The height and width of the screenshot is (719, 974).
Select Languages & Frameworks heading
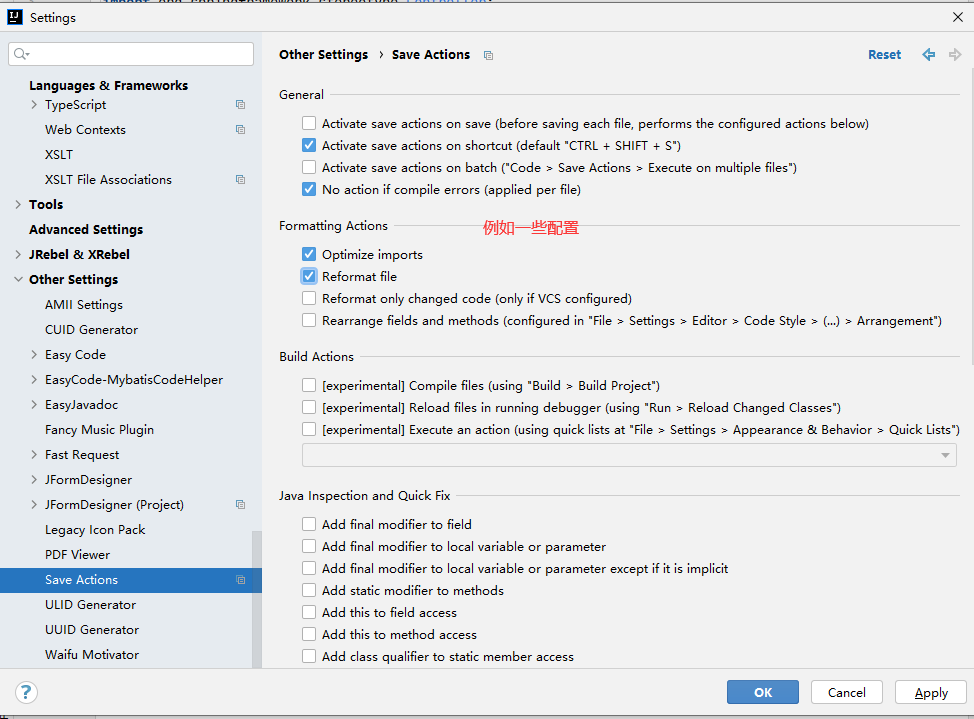point(108,85)
